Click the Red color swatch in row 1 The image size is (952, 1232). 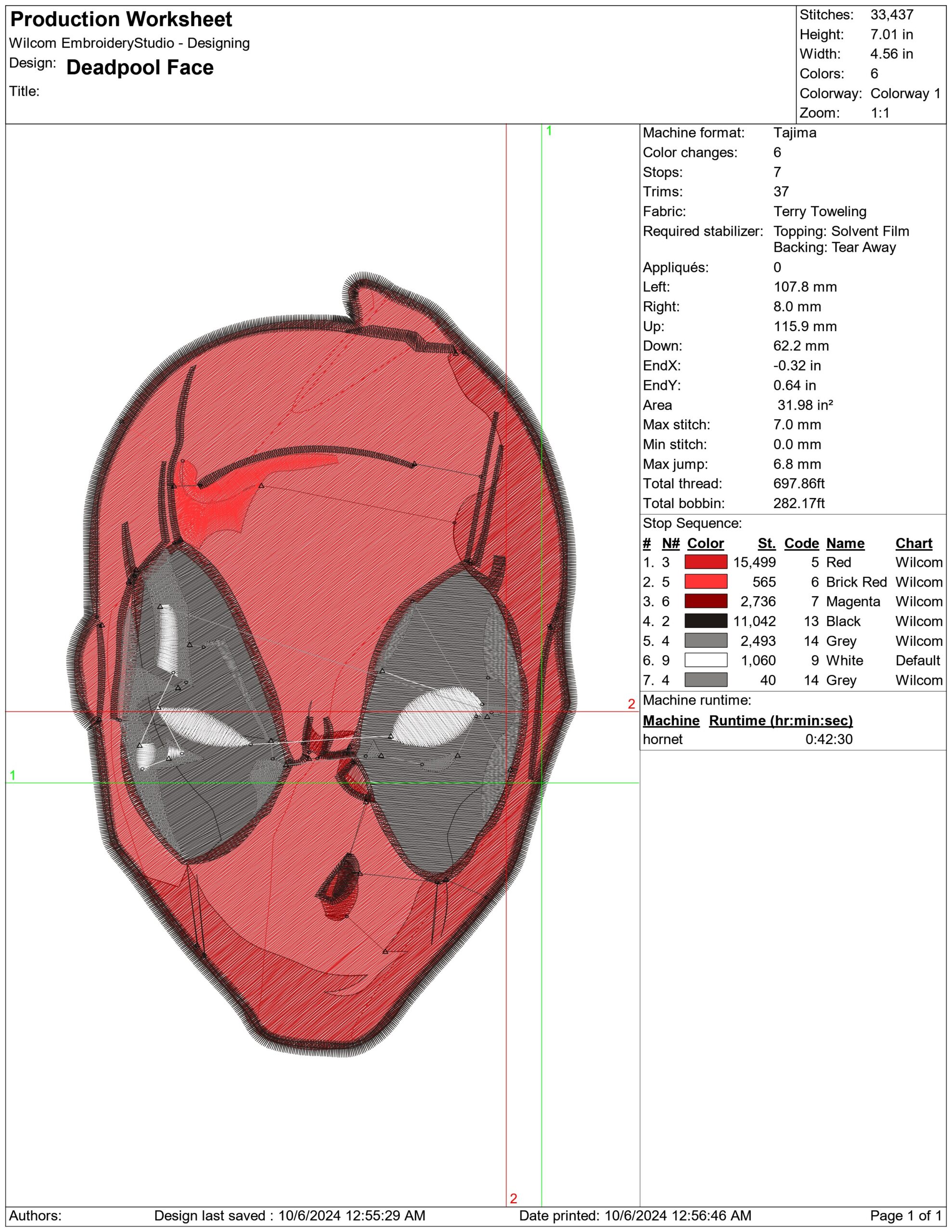[x=706, y=562]
